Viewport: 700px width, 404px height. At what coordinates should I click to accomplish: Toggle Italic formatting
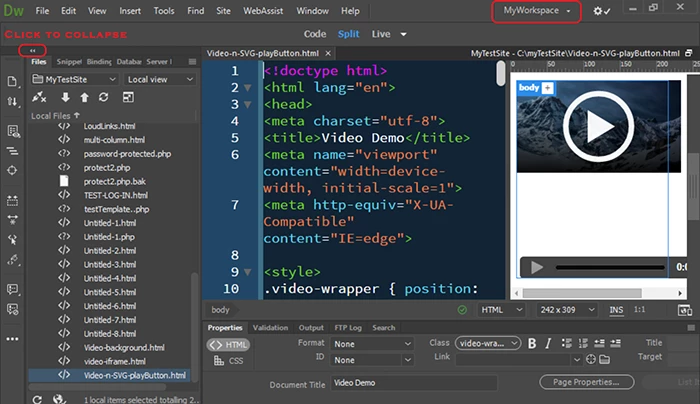pos(548,343)
